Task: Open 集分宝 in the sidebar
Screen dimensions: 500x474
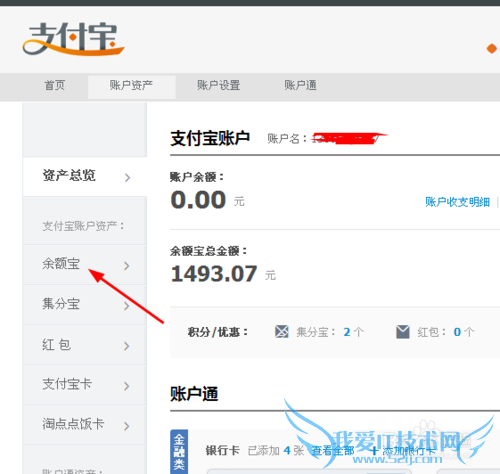Action: tap(85, 304)
